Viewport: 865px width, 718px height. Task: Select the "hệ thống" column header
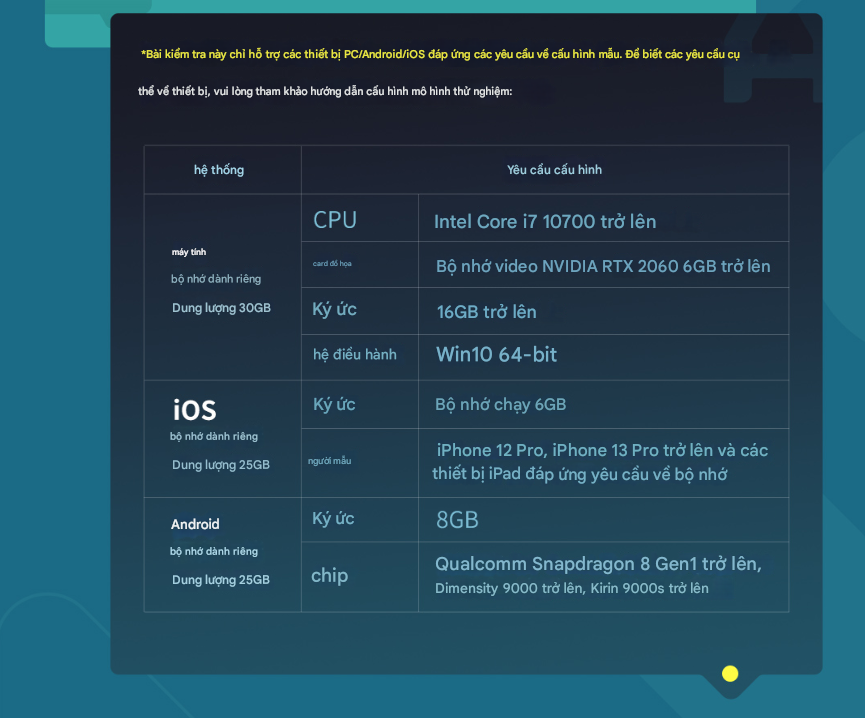point(219,170)
